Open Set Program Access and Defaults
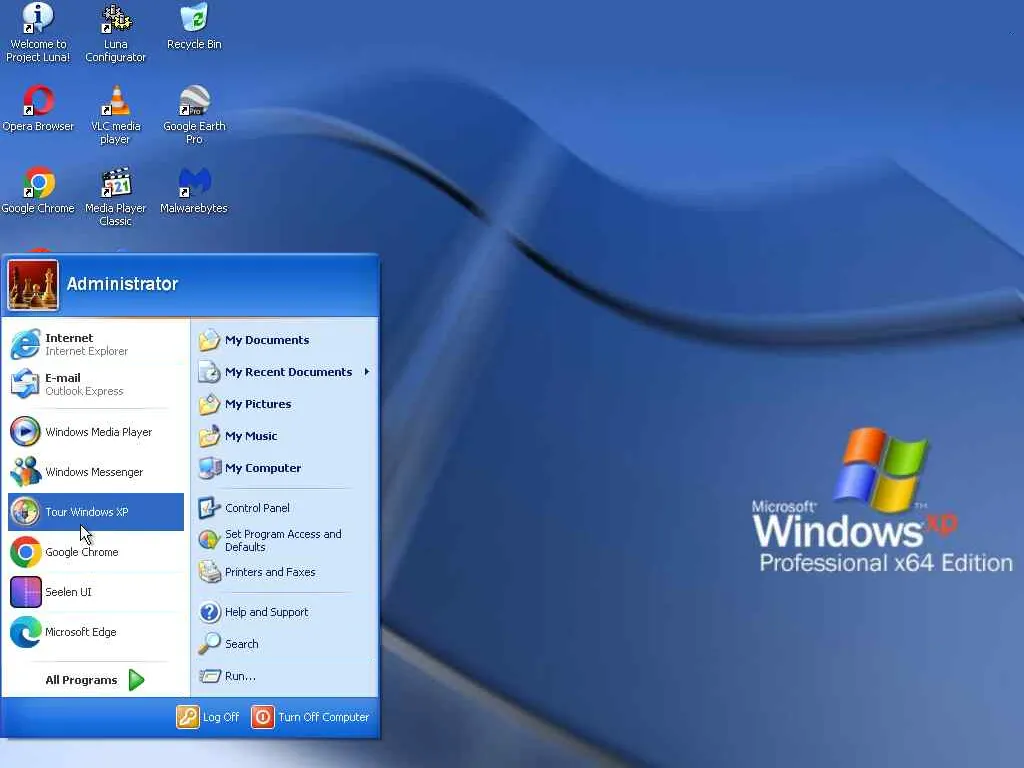 [x=284, y=540]
